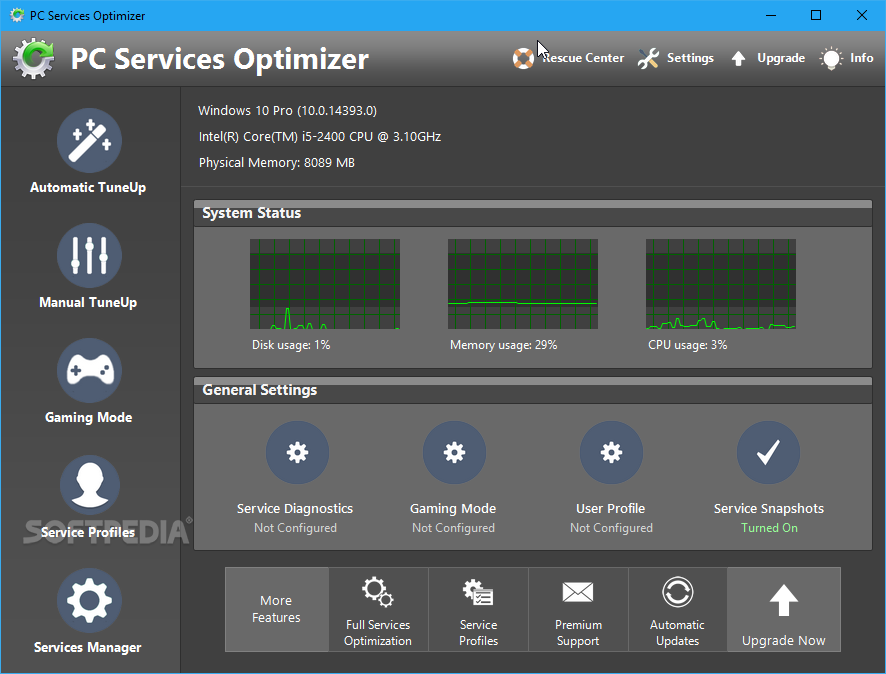Click CPU usage: 3% text
This screenshot has width=886, height=674.
click(x=688, y=345)
